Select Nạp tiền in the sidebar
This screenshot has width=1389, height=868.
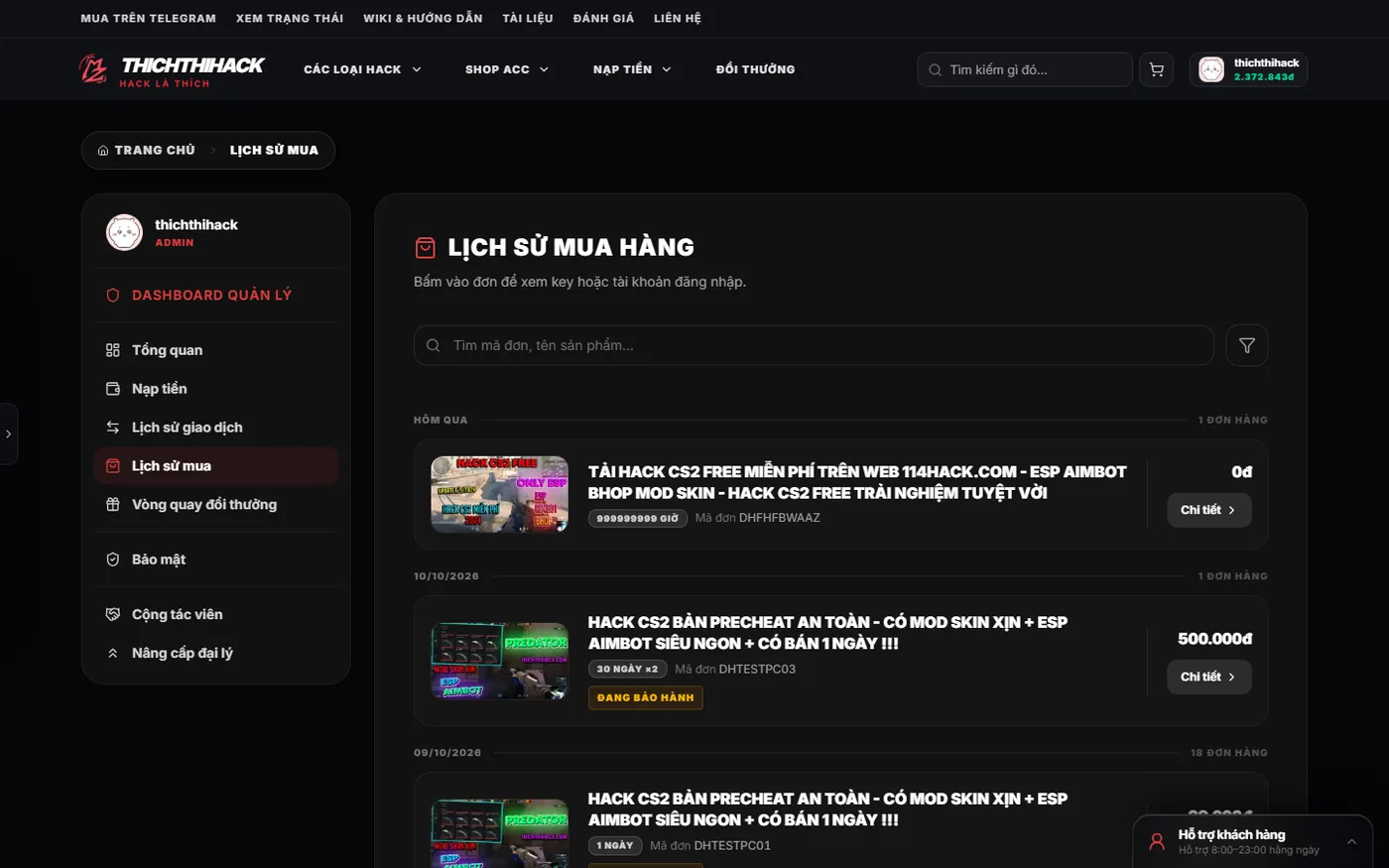point(216,389)
